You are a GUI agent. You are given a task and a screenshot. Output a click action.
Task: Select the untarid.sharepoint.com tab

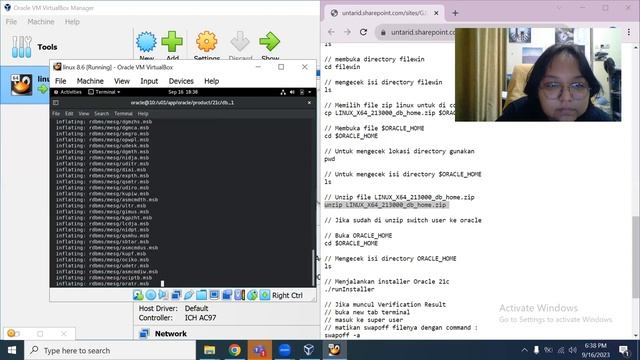coord(384,13)
